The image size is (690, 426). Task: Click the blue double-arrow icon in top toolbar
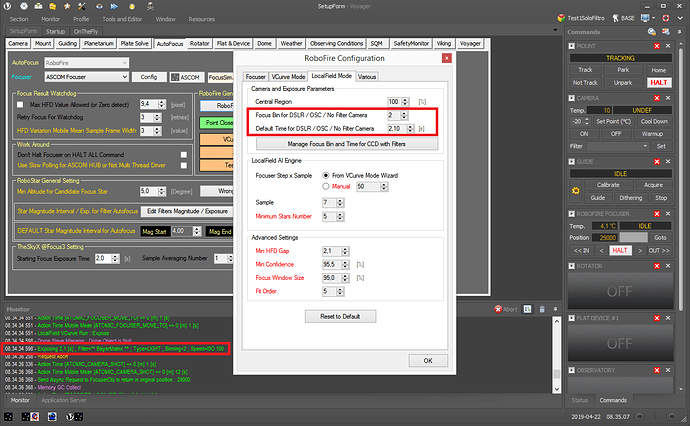[114, 6]
